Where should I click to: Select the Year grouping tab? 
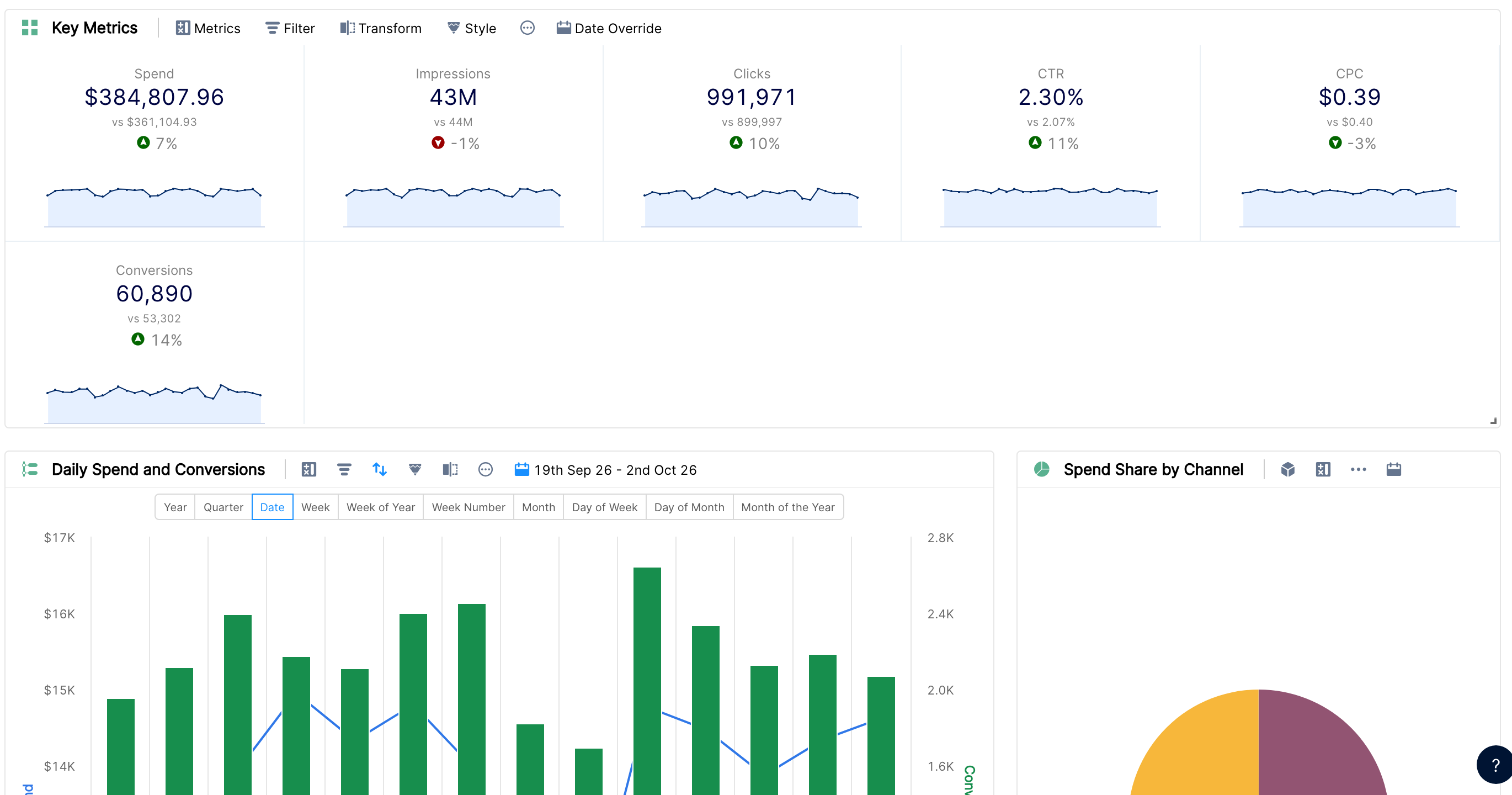click(175, 507)
